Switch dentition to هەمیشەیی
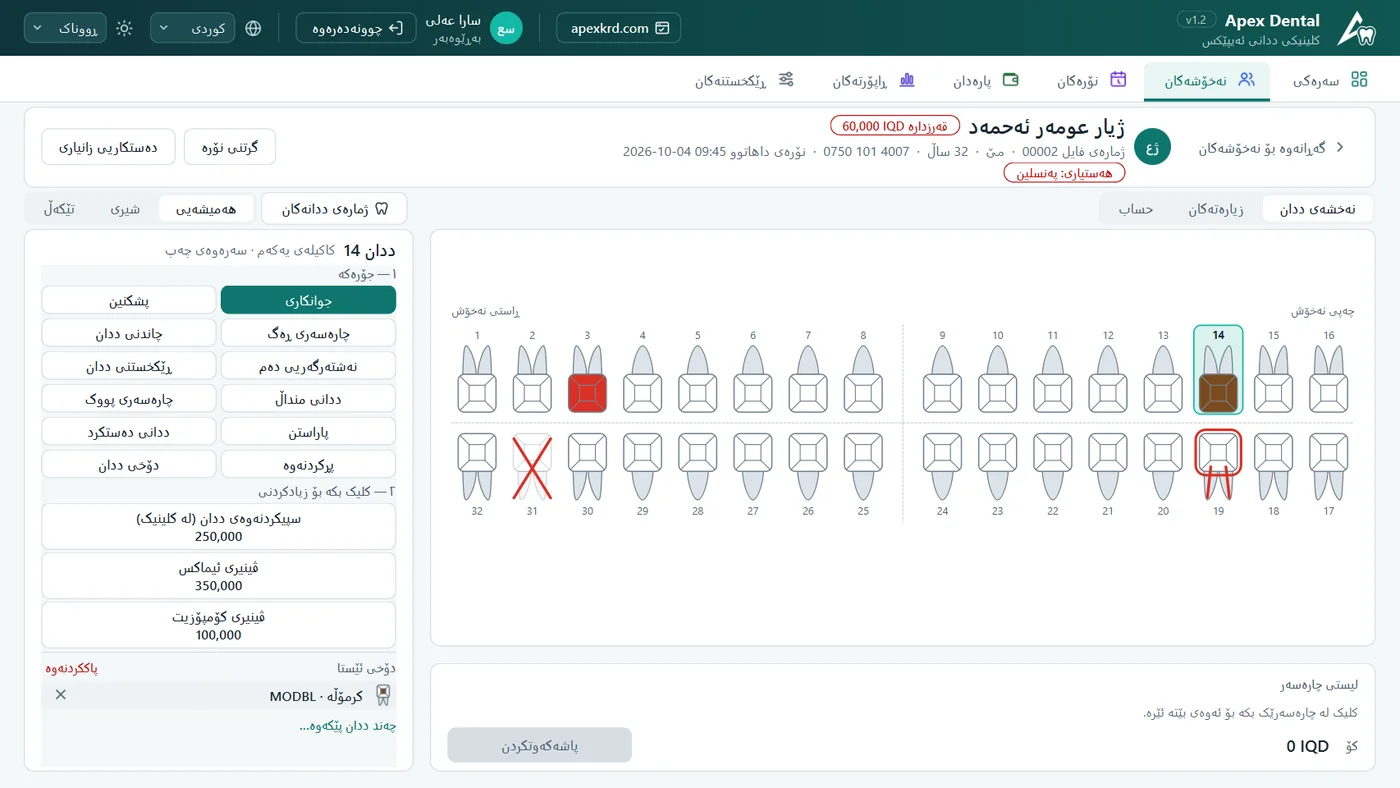Viewport: 1400px width, 788px height. pyautogui.click(x=206, y=209)
